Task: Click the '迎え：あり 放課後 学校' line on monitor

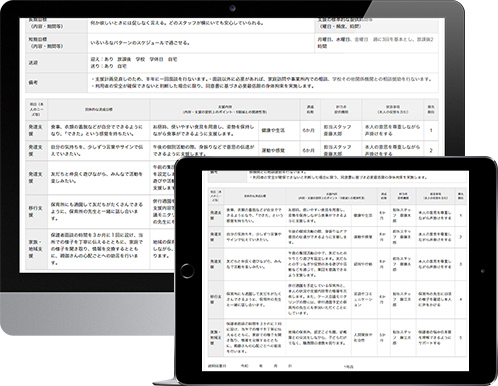Action: (134, 59)
